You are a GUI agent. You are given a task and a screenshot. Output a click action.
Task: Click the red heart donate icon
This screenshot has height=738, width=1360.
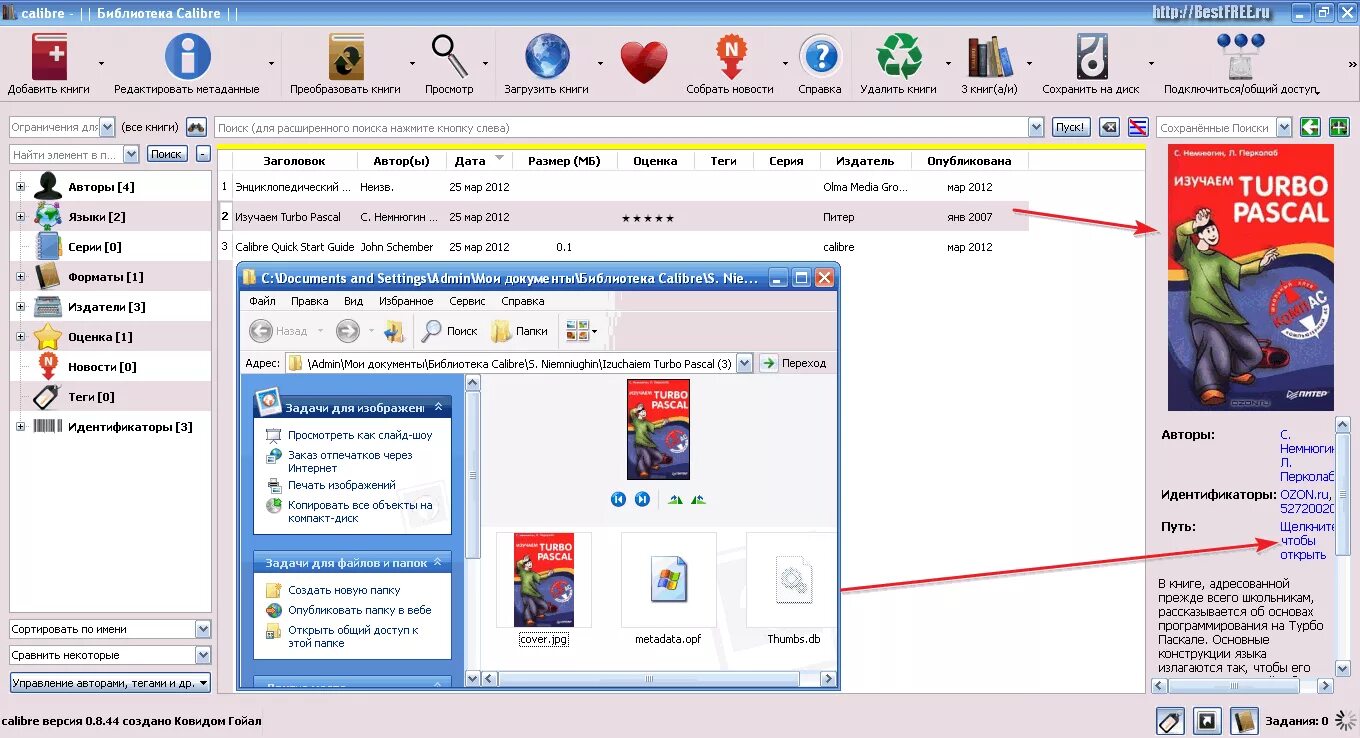point(643,62)
